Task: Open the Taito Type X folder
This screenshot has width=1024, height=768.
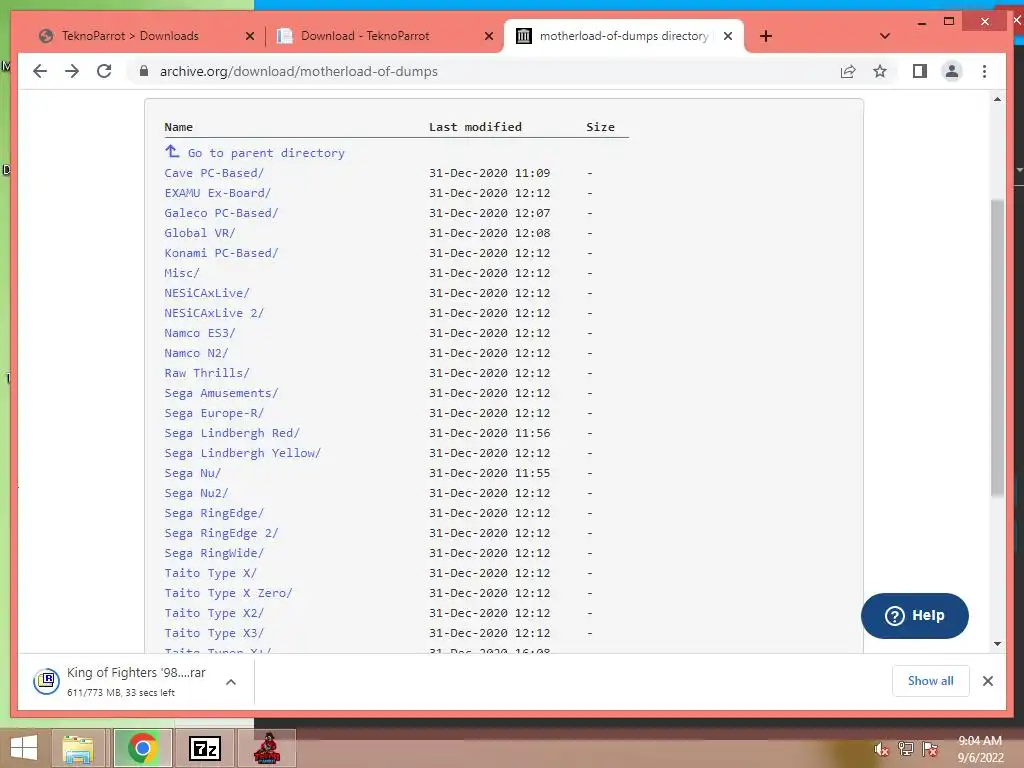Action: pyautogui.click(x=210, y=573)
